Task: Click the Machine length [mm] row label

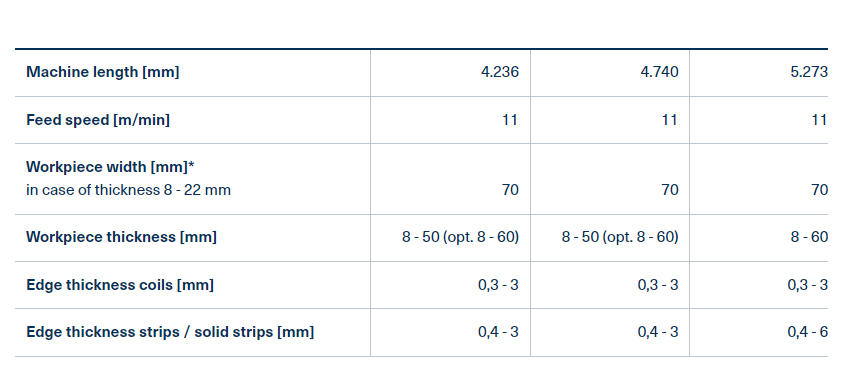Action: coord(103,72)
